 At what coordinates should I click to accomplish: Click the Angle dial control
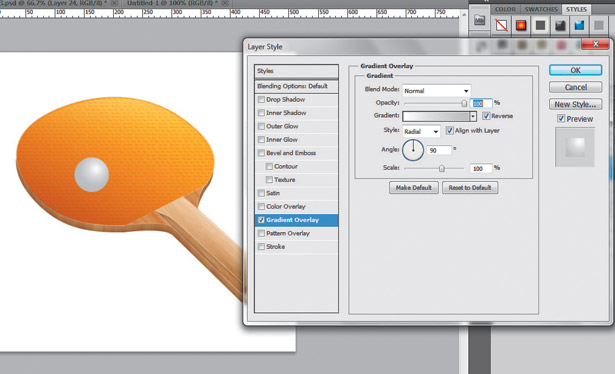click(x=413, y=150)
